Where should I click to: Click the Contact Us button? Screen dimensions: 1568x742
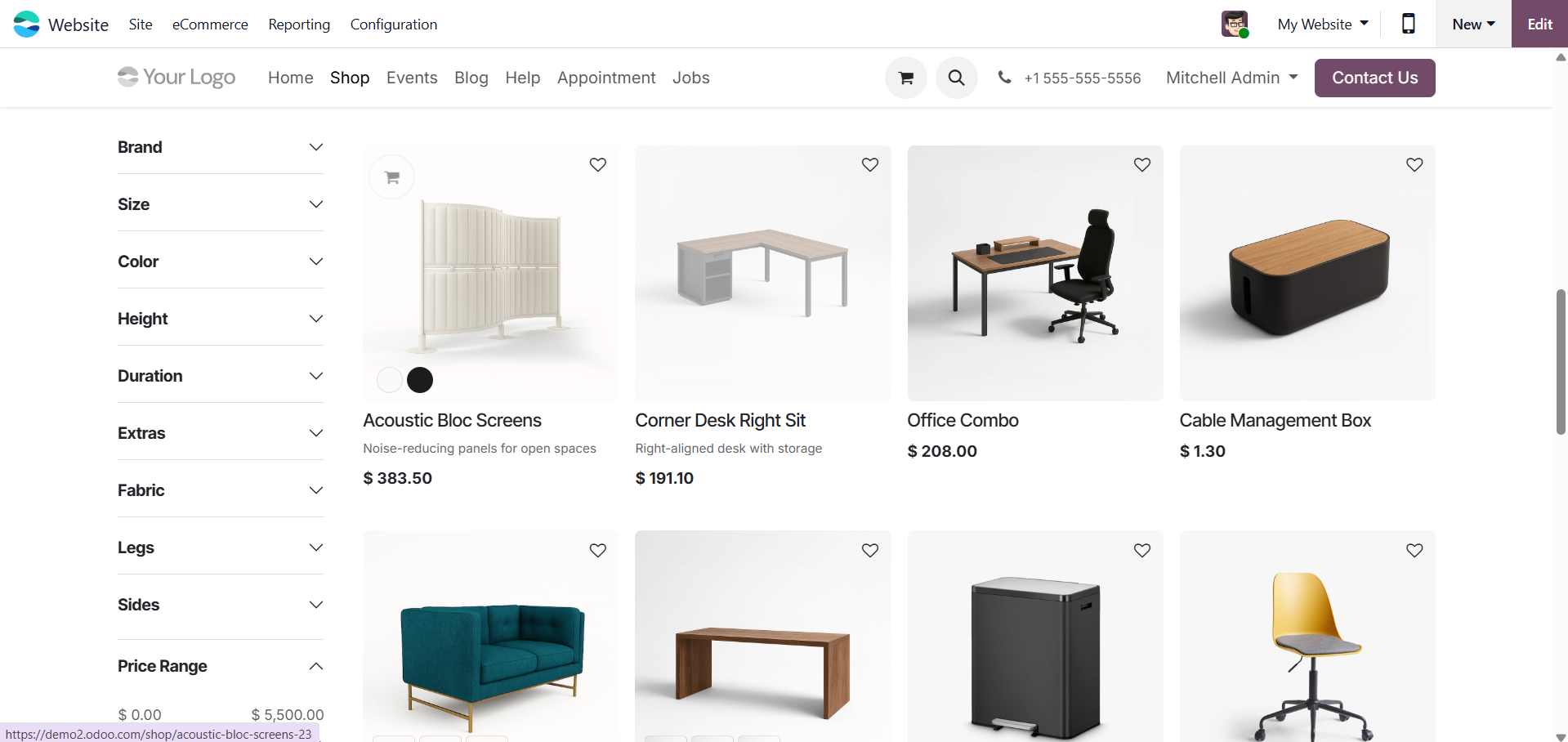(x=1375, y=78)
